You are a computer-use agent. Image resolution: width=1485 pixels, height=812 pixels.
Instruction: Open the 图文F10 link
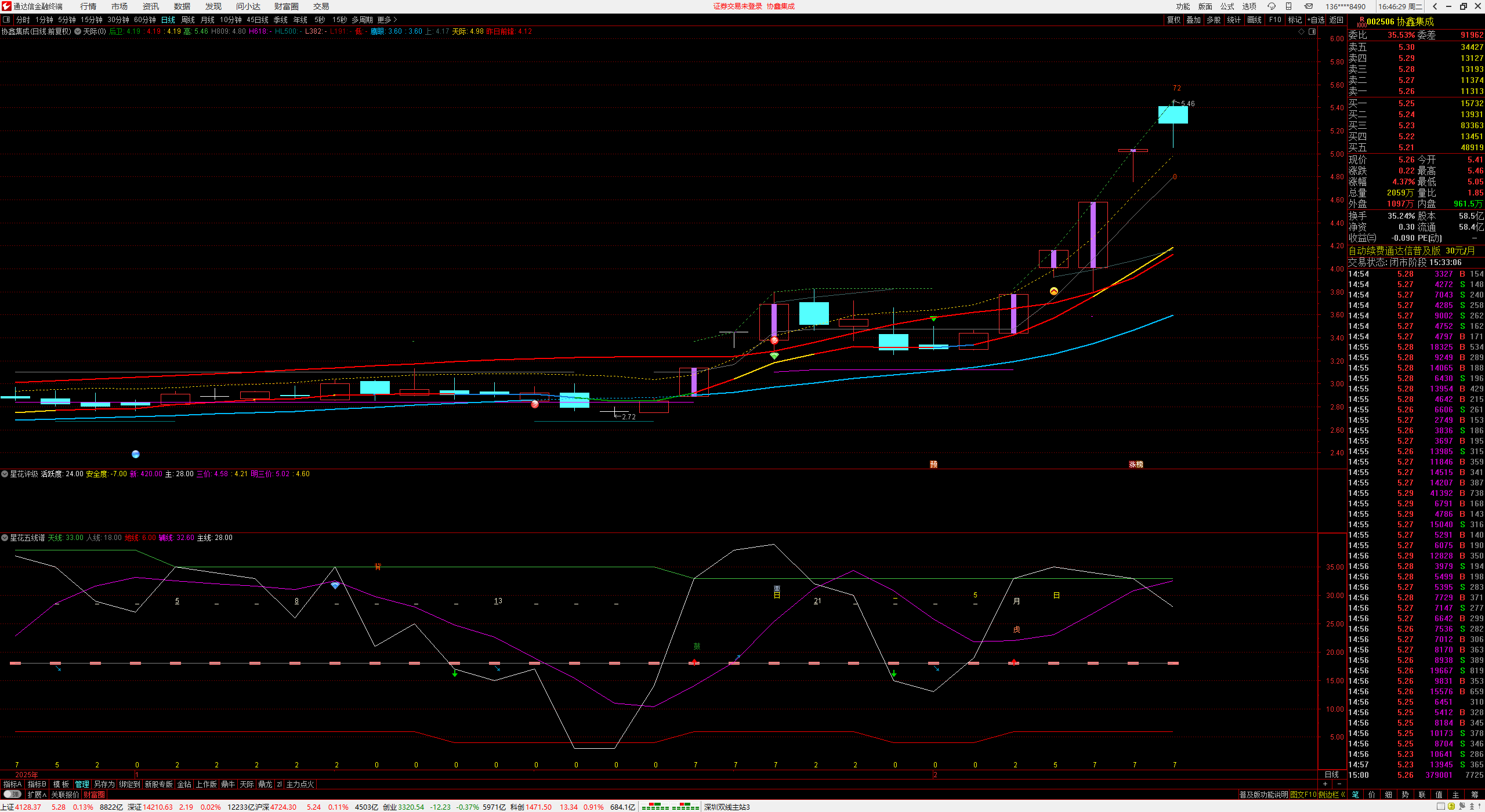pos(1303,795)
